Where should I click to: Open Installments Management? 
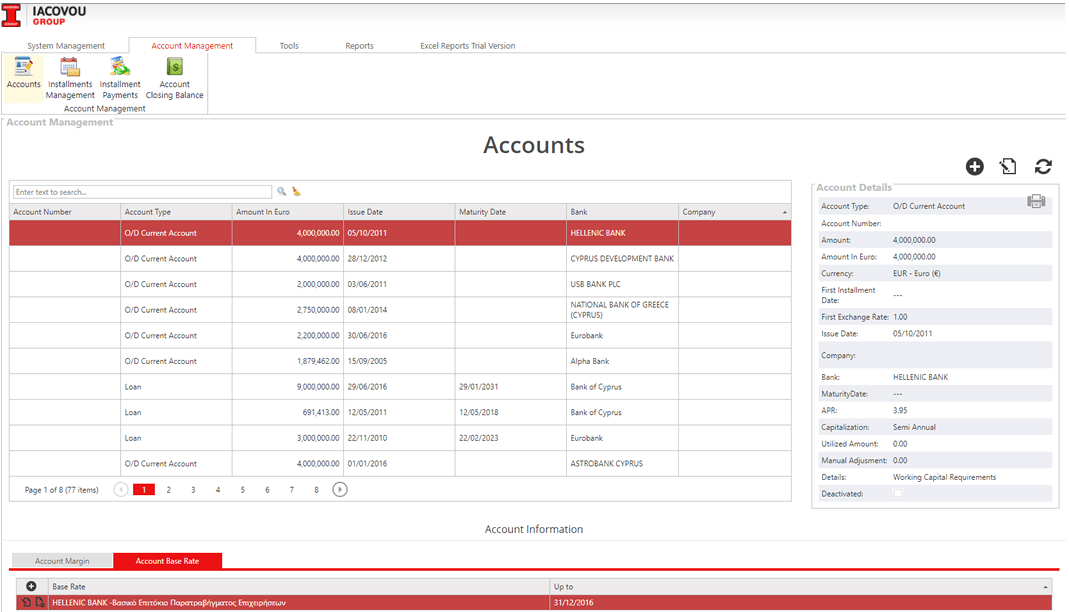70,78
